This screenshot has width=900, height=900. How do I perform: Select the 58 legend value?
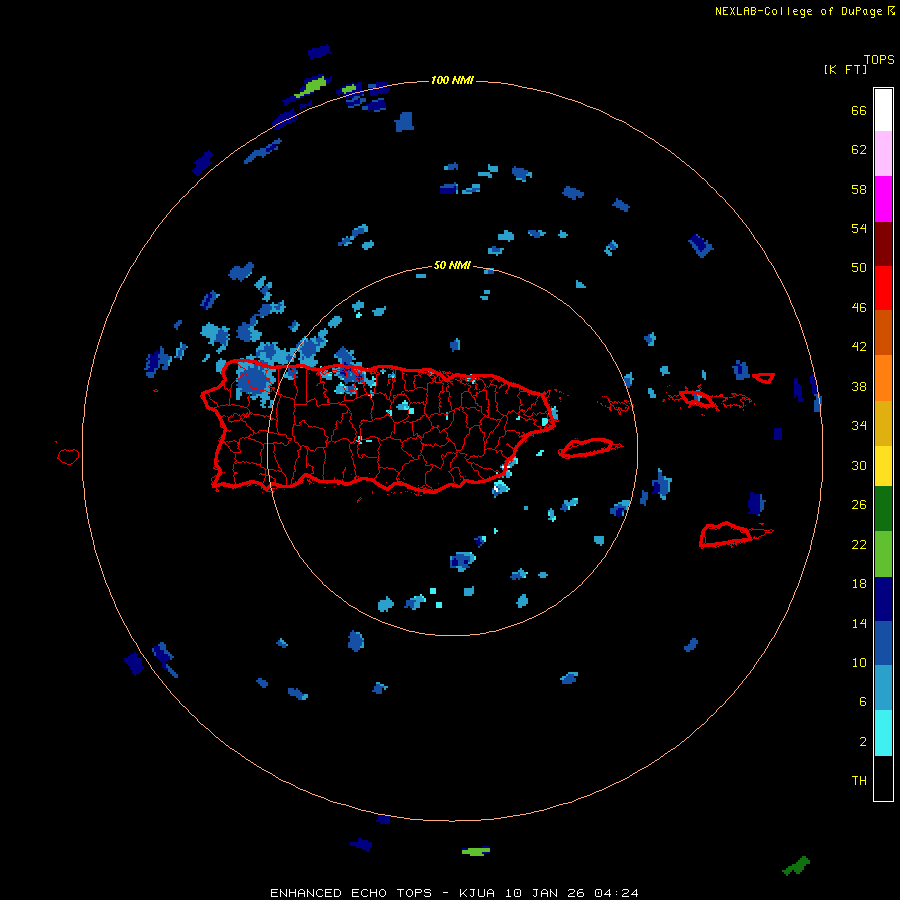tap(859, 189)
